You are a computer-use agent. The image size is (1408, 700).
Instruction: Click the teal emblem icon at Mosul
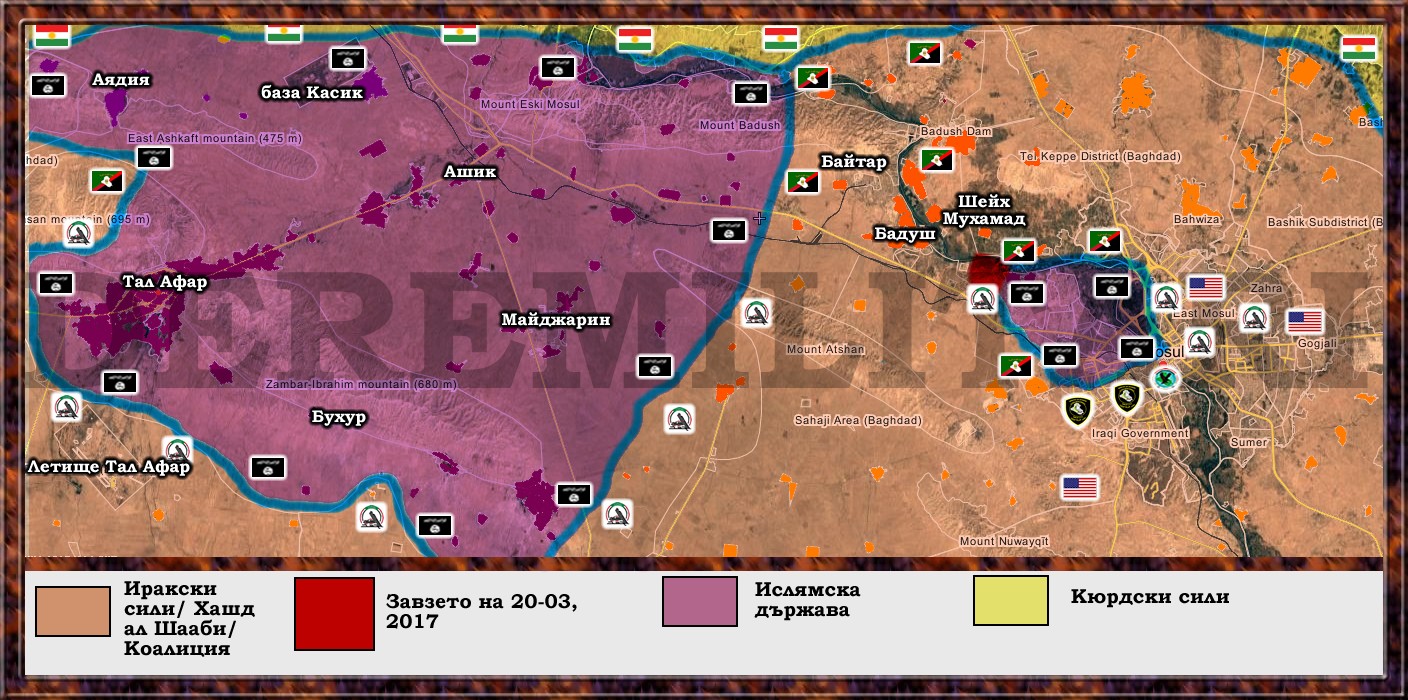point(1164,378)
